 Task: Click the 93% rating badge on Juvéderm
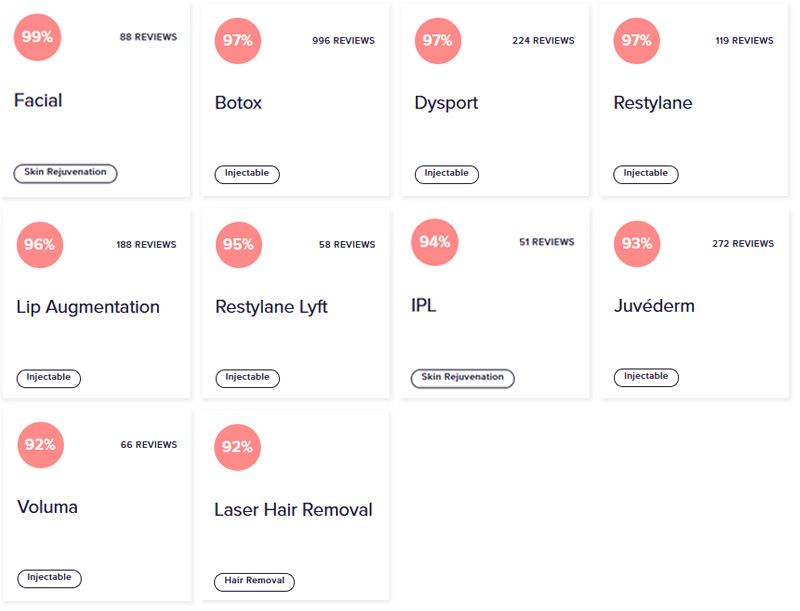click(637, 244)
